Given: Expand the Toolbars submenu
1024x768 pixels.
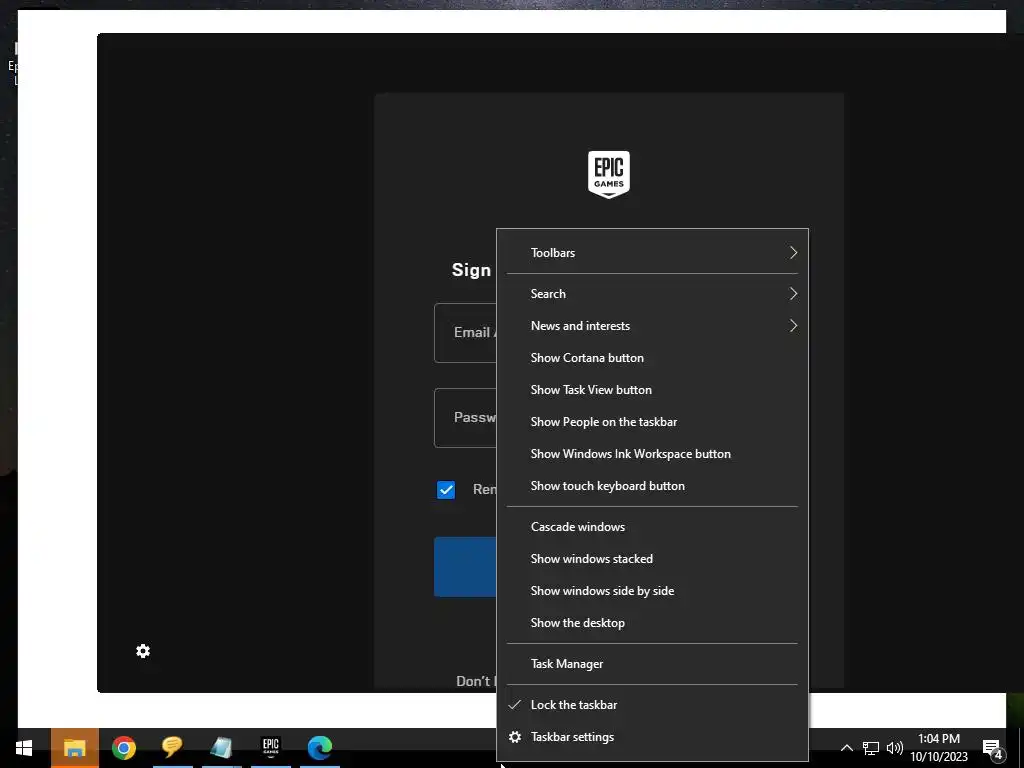Looking at the screenshot, I should (652, 253).
